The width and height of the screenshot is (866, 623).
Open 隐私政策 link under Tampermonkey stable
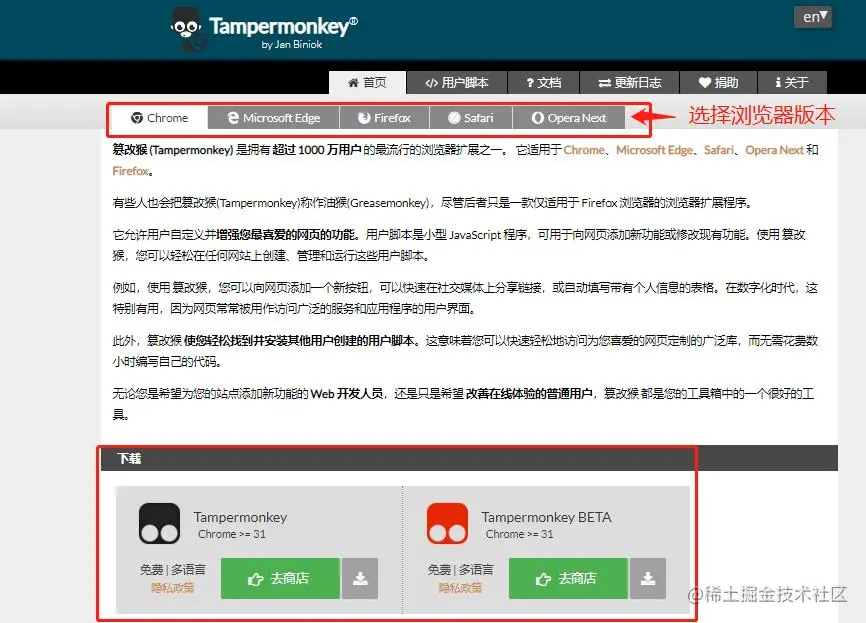tap(173, 588)
